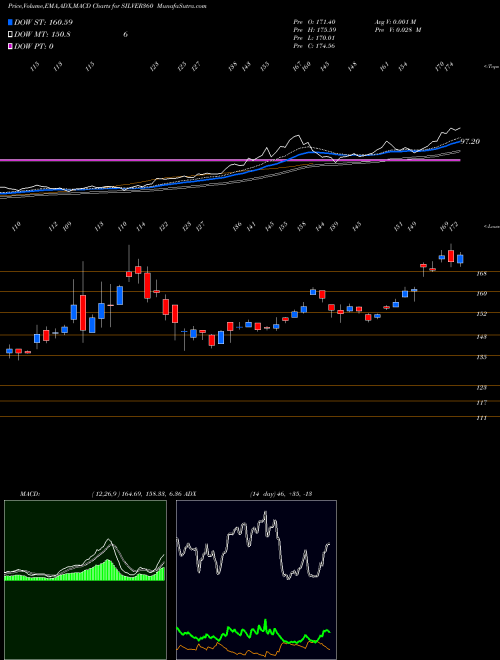Click the ADX '(14 day) 46, +35, -18' text
Screen dimensions: 500x660
pyautogui.click(x=281, y=494)
